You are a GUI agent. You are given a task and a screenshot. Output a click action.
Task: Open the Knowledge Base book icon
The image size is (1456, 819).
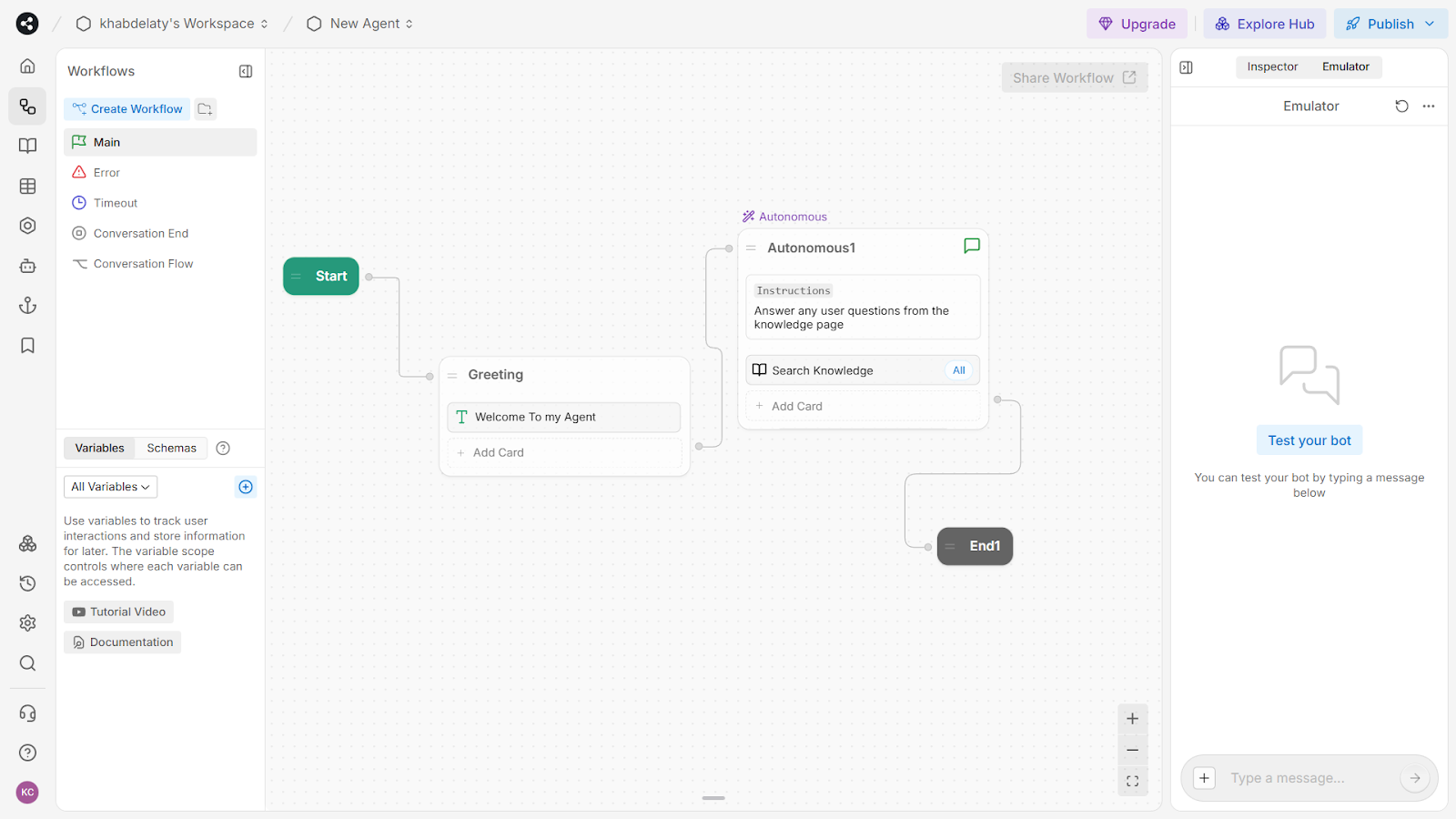27,147
